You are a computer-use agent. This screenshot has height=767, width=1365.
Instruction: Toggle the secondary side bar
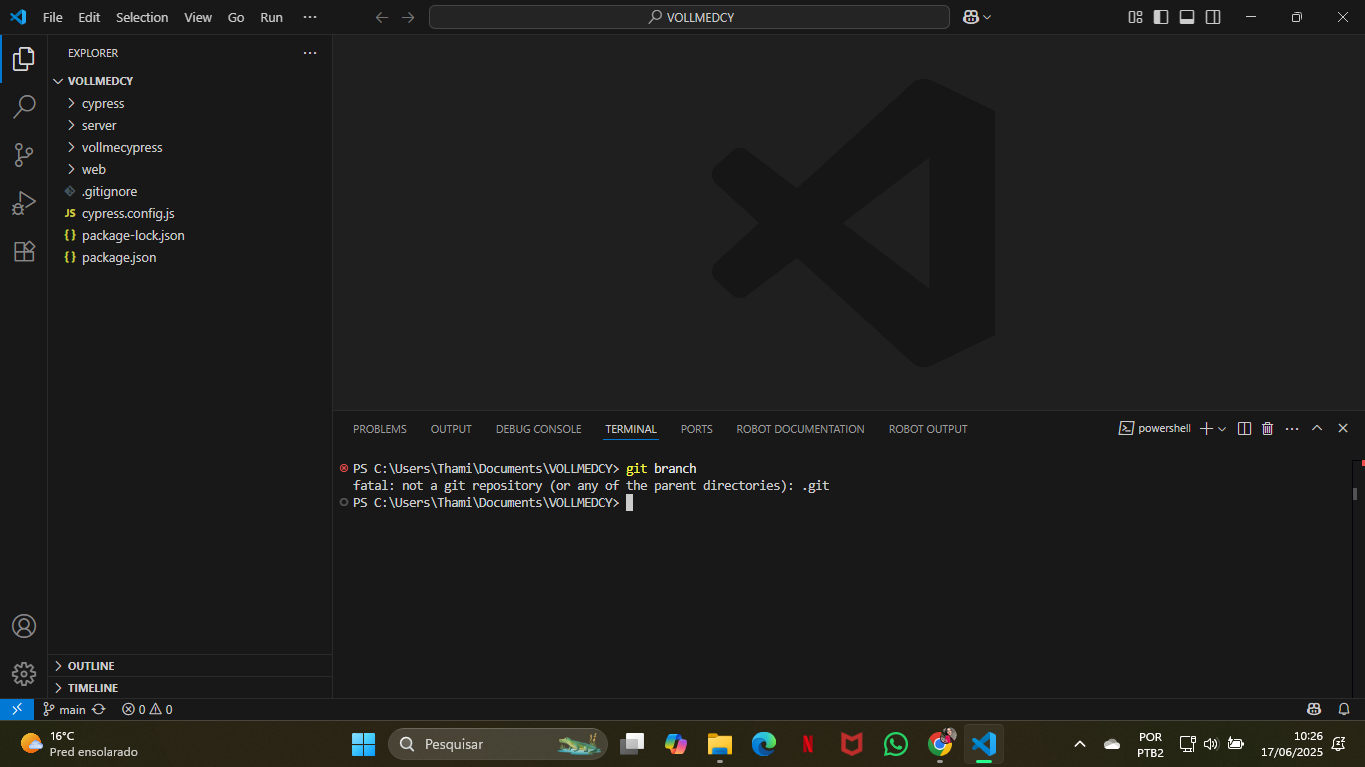click(1213, 17)
